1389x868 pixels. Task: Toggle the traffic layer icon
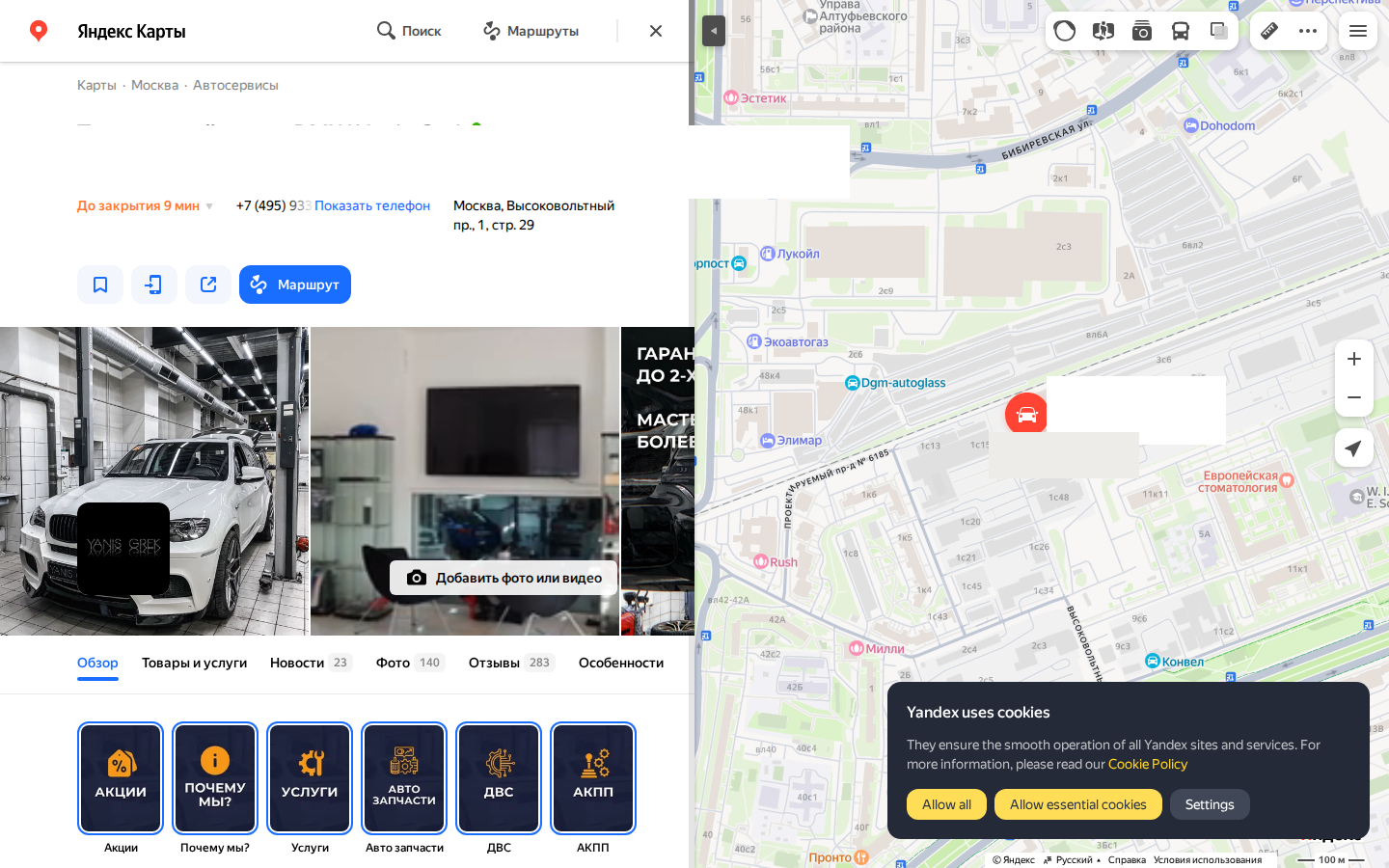(1065, 31)
